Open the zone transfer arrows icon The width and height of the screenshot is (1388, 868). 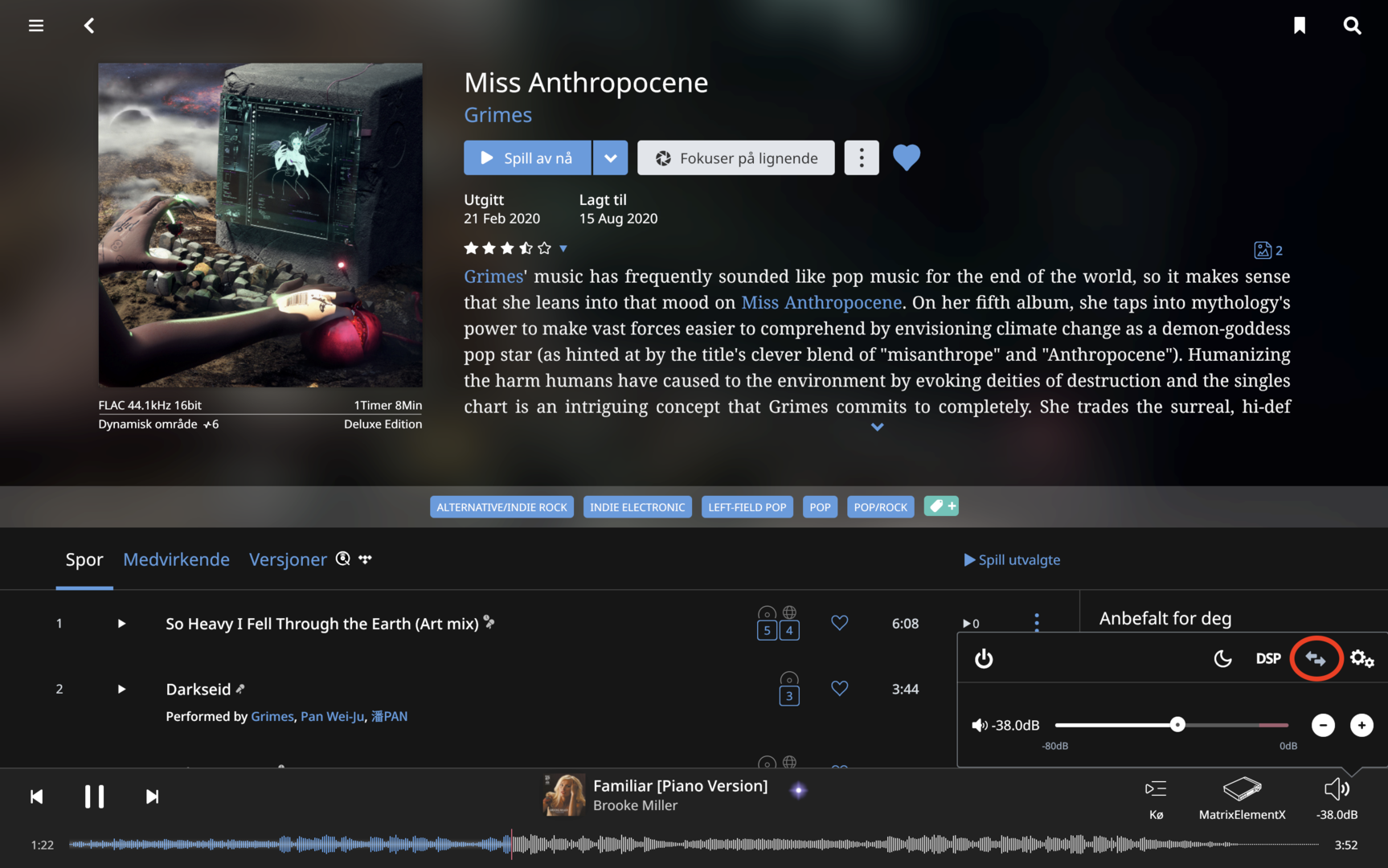(x=1316, y=659)
